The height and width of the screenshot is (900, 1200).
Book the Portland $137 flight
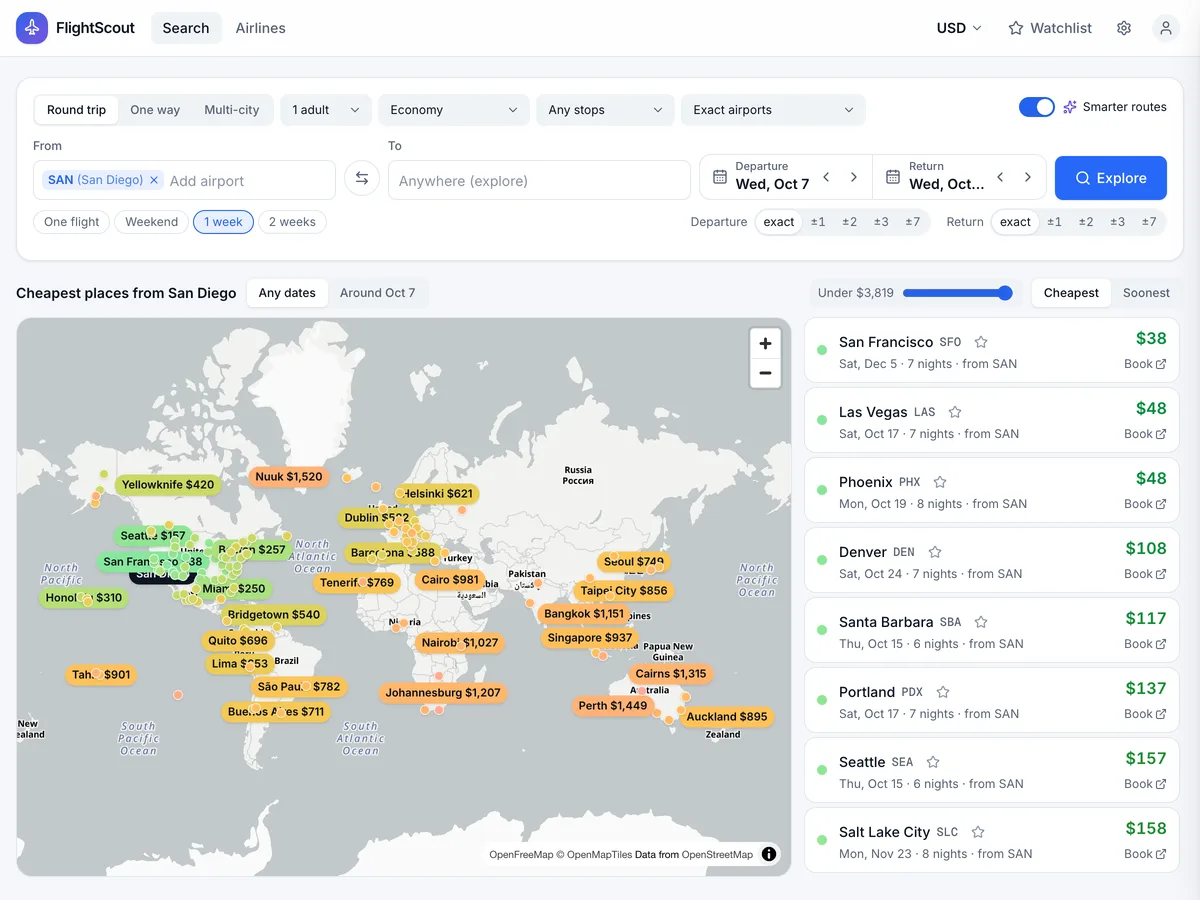[x=1145, y=714]
